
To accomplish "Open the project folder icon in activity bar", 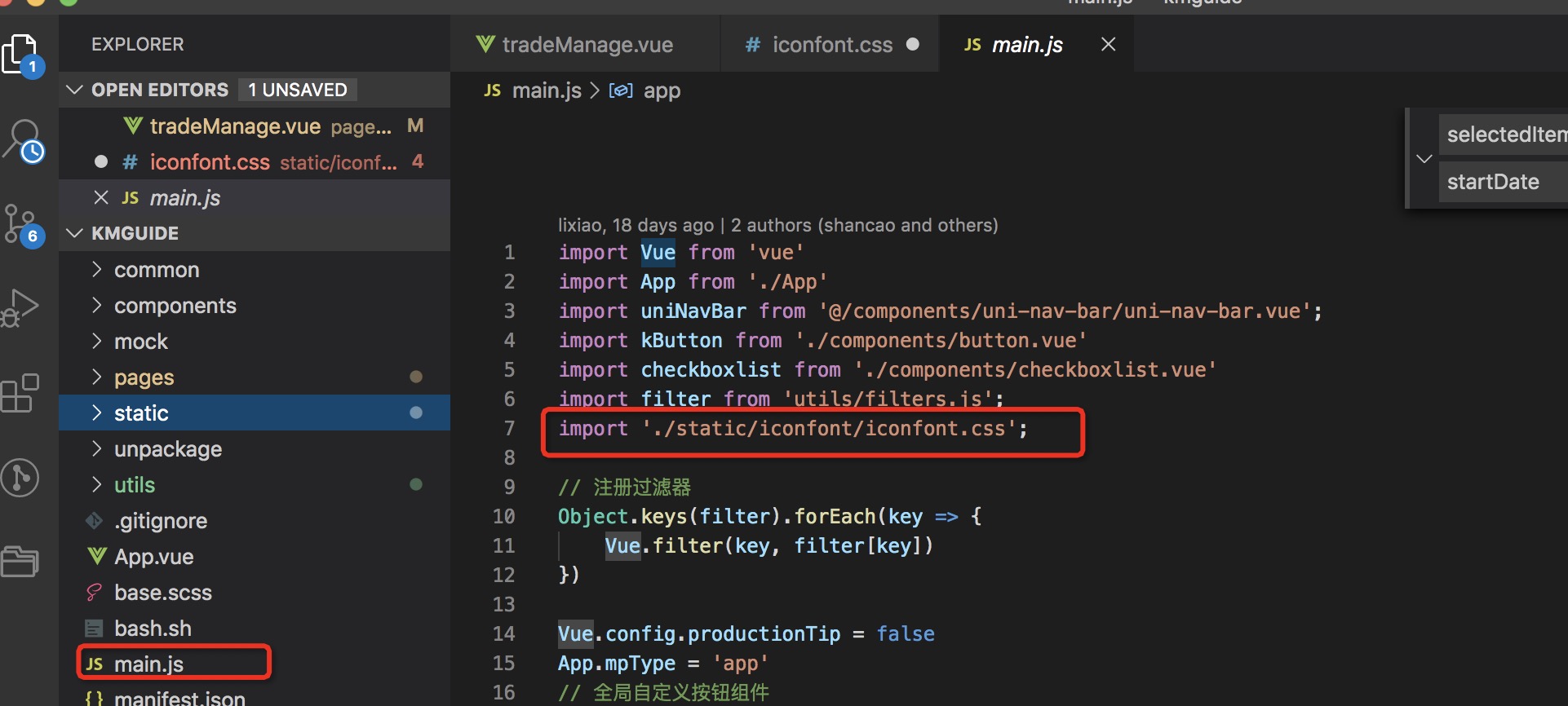I will (20, 562).
